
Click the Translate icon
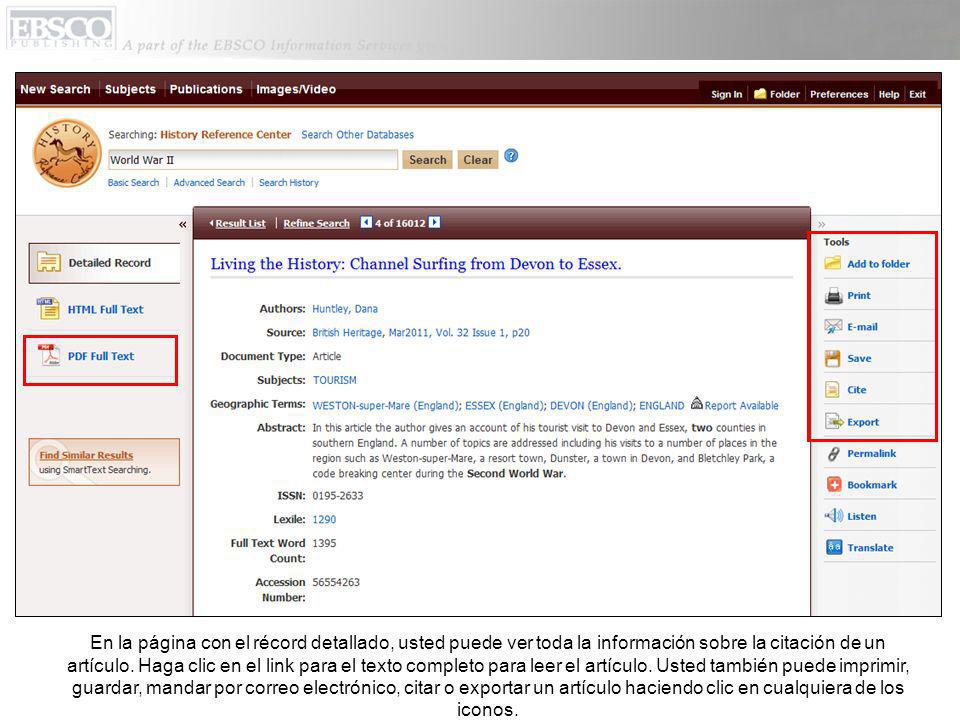click(834, 547)
